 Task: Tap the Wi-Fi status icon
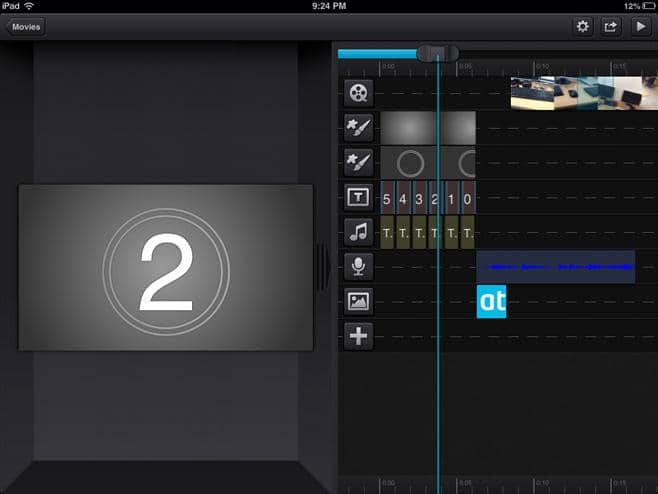pos(29,6)
